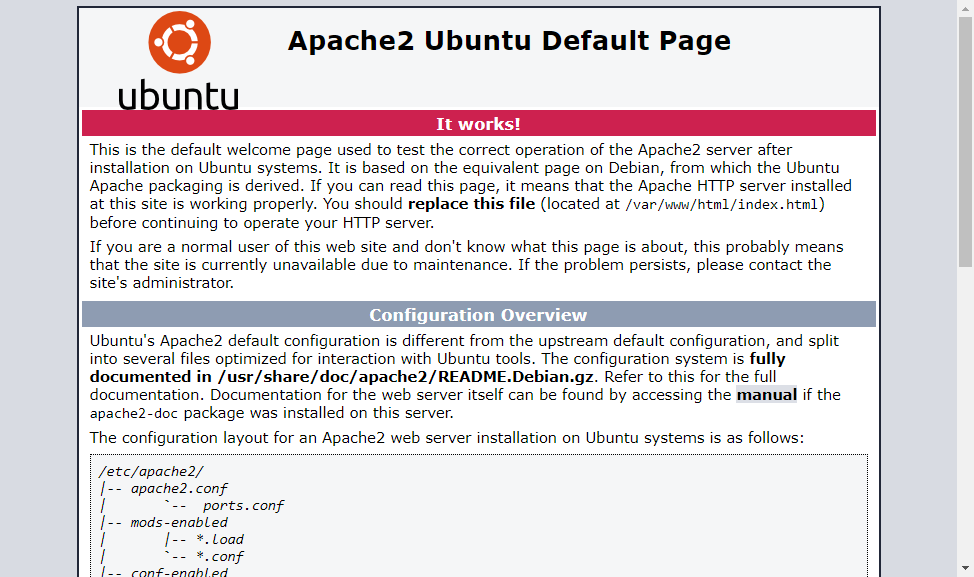This screenshot has width=974, height=577.
Task: Click the "Apache2 Ubuntu Default Page" heading
Action: [x=509, y=41]
